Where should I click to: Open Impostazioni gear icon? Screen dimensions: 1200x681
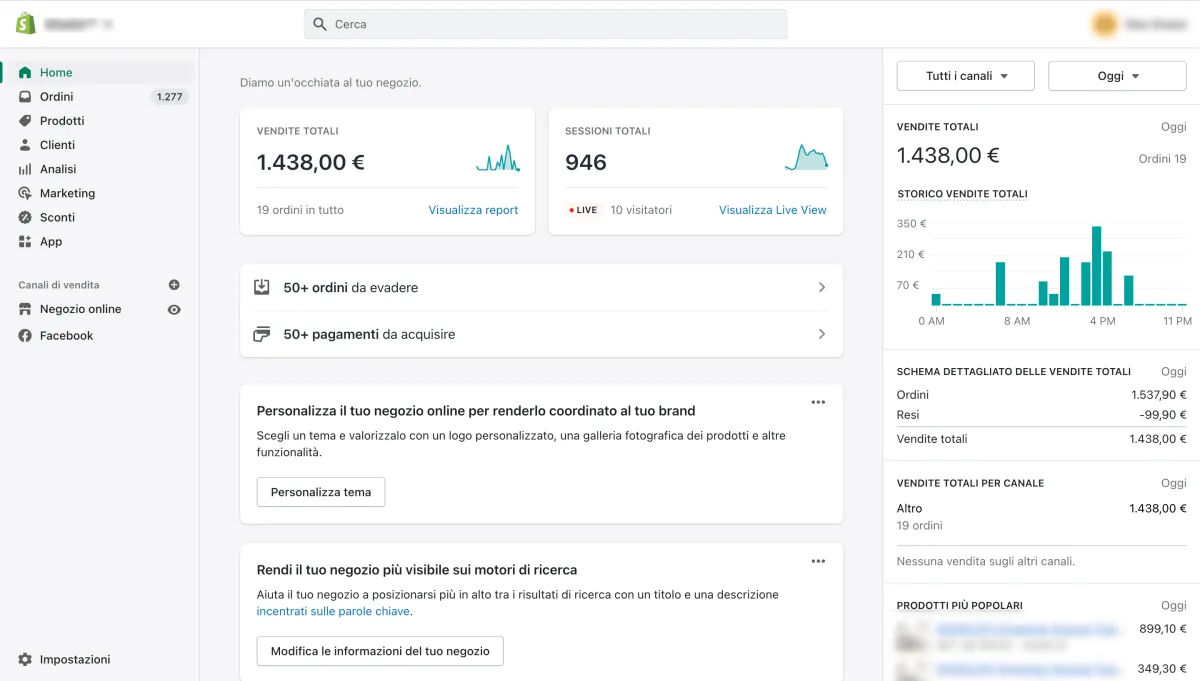coord(25,660)
